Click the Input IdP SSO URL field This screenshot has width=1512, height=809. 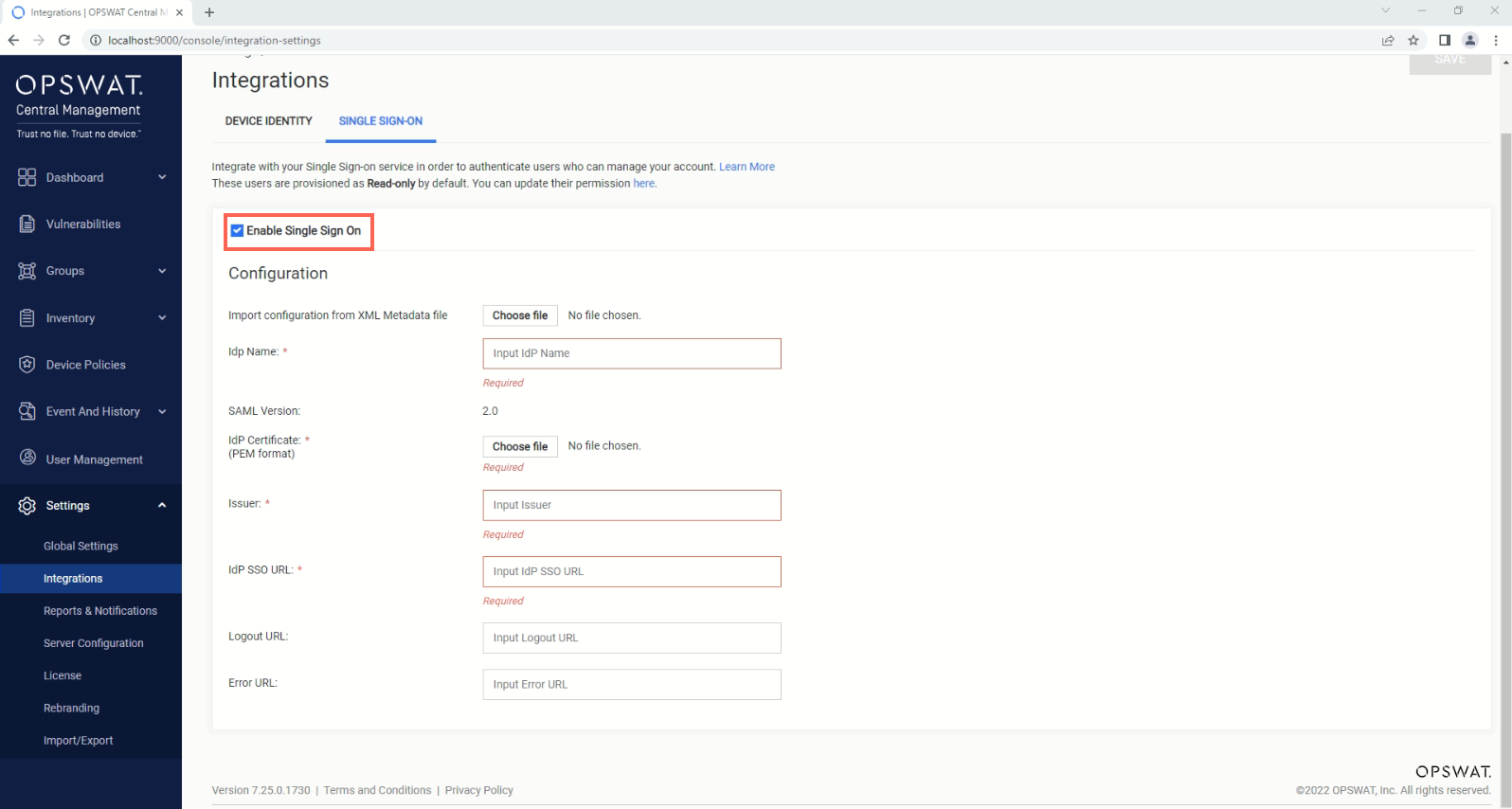coord(632,571)
